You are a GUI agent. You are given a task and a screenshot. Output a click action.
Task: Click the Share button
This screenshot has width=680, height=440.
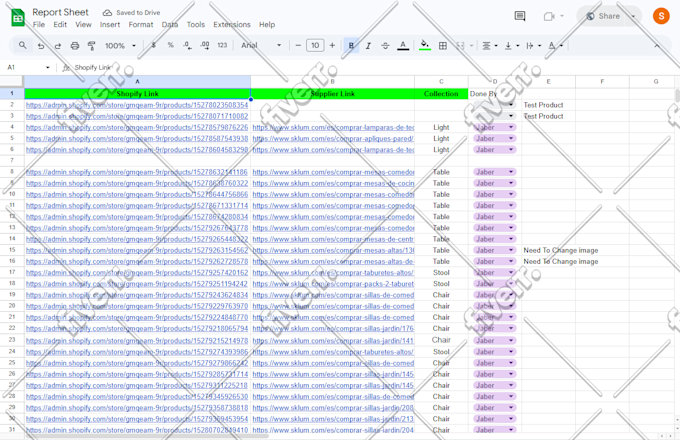pos(603,16)
